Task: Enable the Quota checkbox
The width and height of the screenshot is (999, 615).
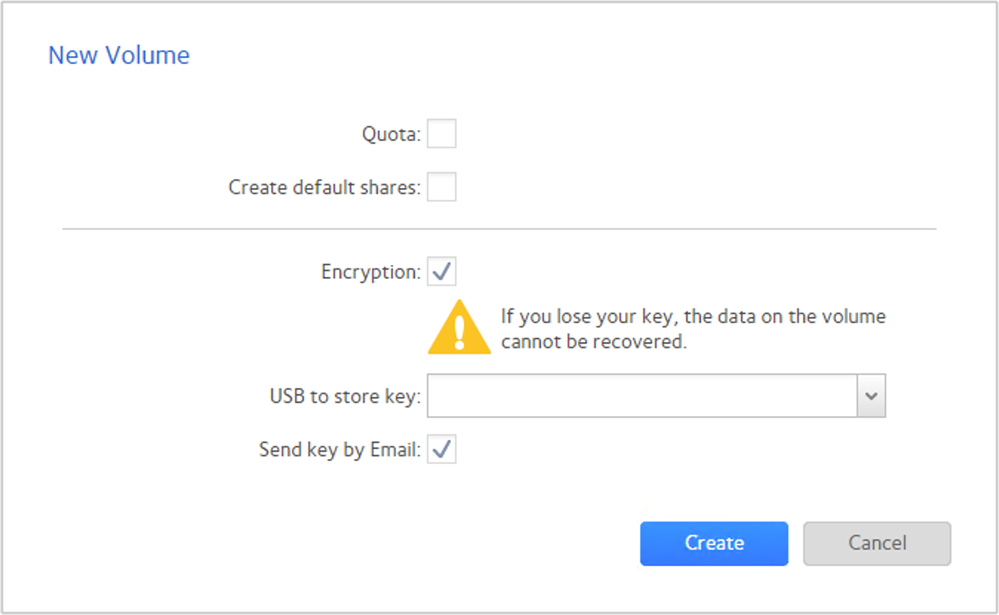Action: tap(442, 133)
